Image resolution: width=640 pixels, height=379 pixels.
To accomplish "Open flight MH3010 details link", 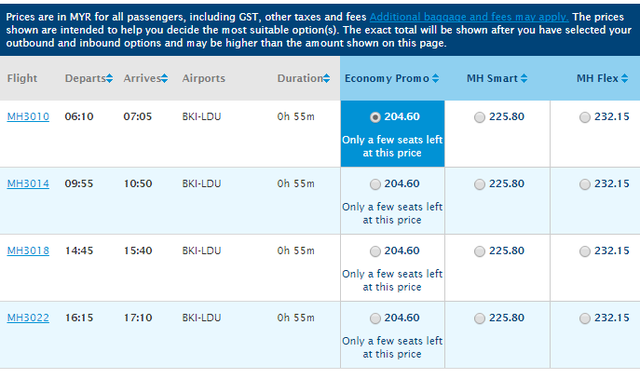I will [x=28, y=117].
